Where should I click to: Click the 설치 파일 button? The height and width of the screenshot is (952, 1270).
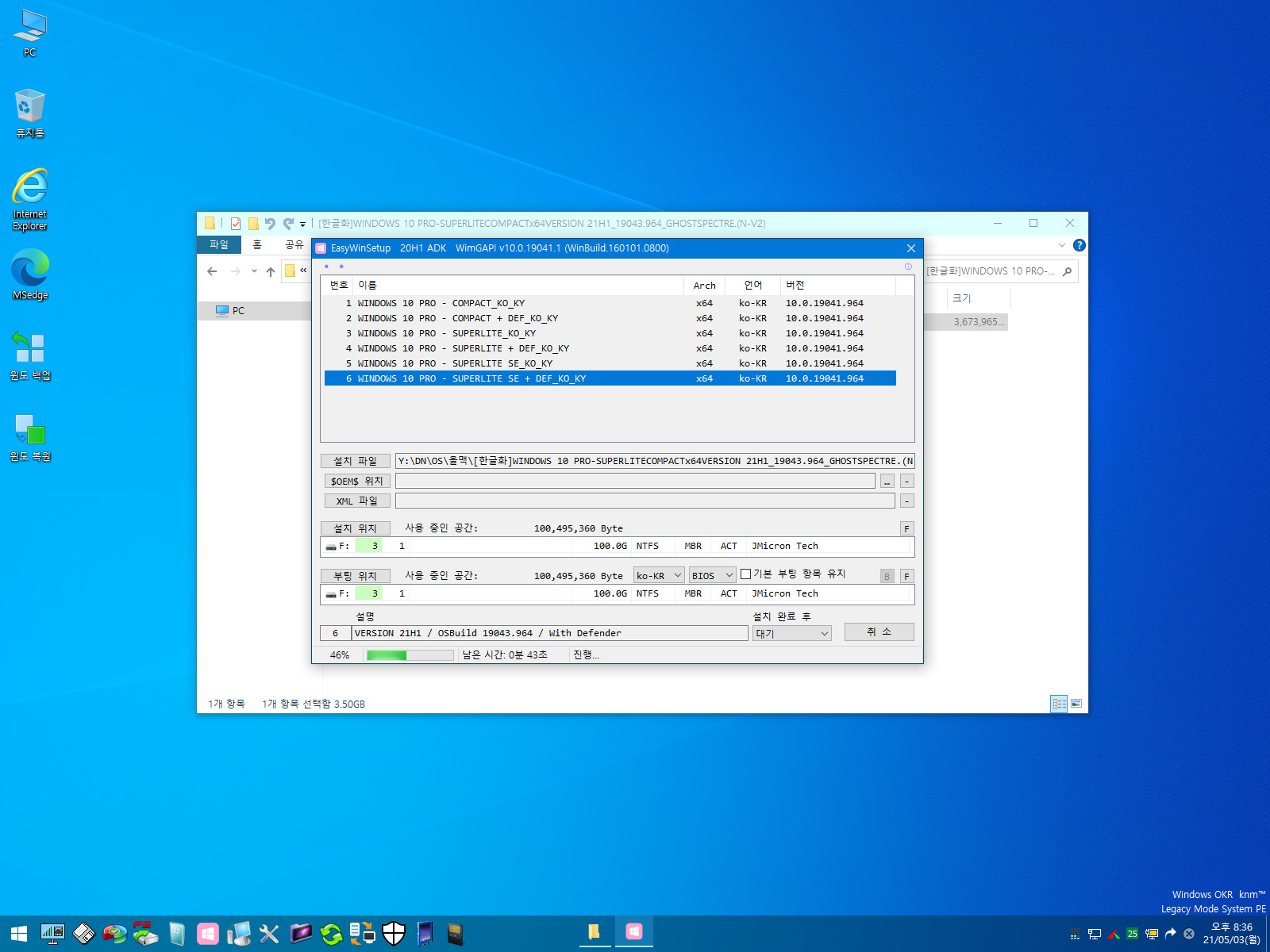click(355, 461)
